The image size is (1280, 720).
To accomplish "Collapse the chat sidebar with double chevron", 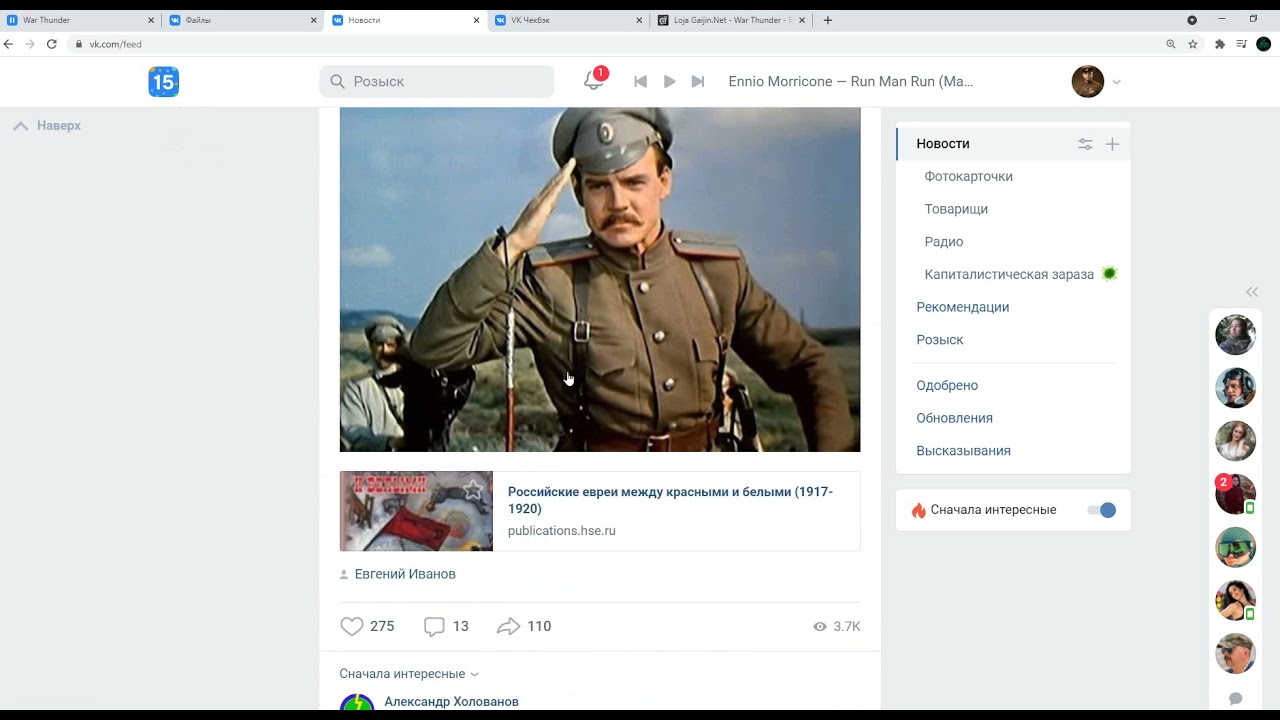I will (x=1252, y=292).
